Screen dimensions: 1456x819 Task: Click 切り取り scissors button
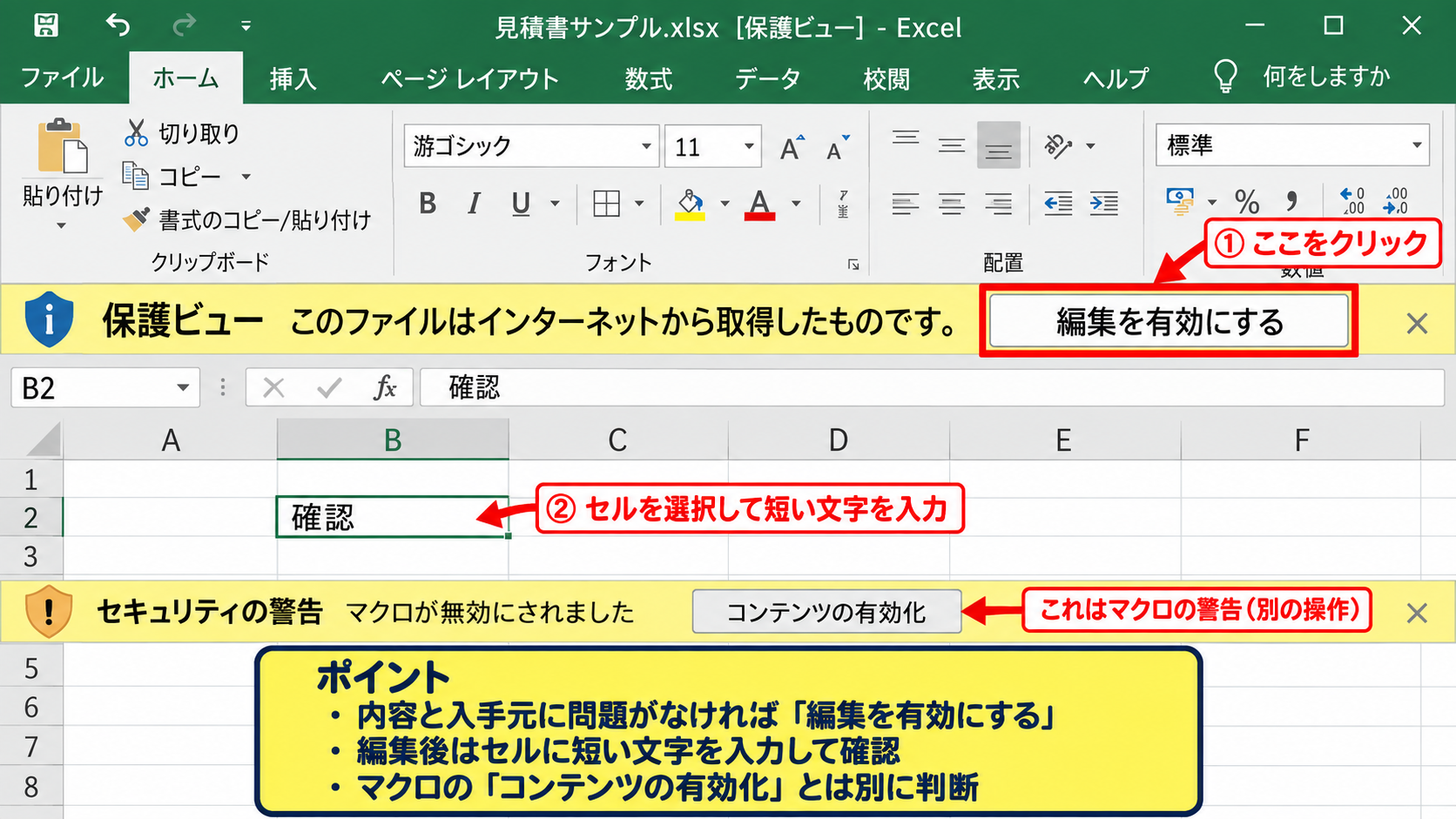pyautogui.click(x=182, y=133)
